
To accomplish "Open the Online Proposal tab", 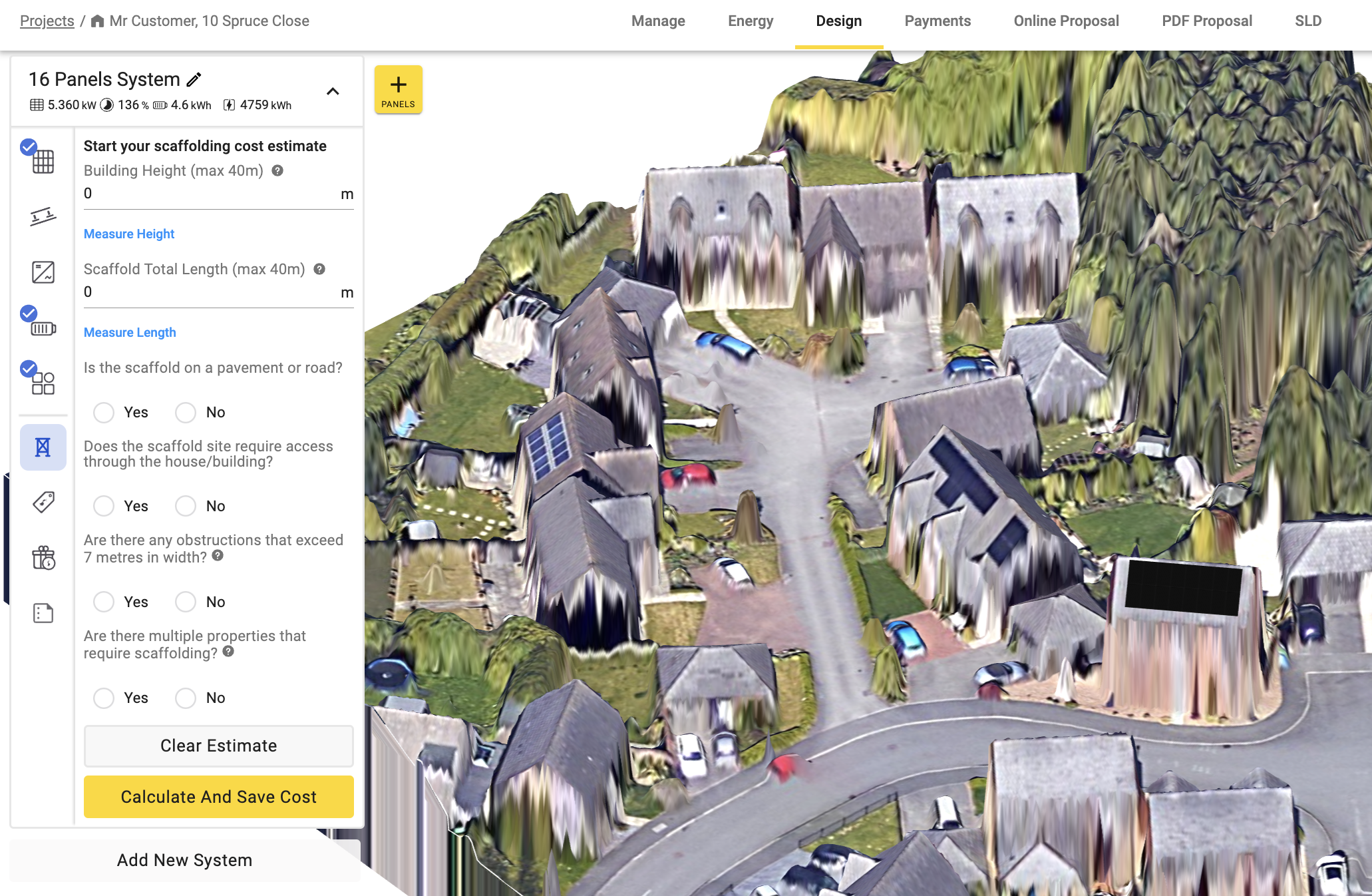I will (x=1066, y=21).
